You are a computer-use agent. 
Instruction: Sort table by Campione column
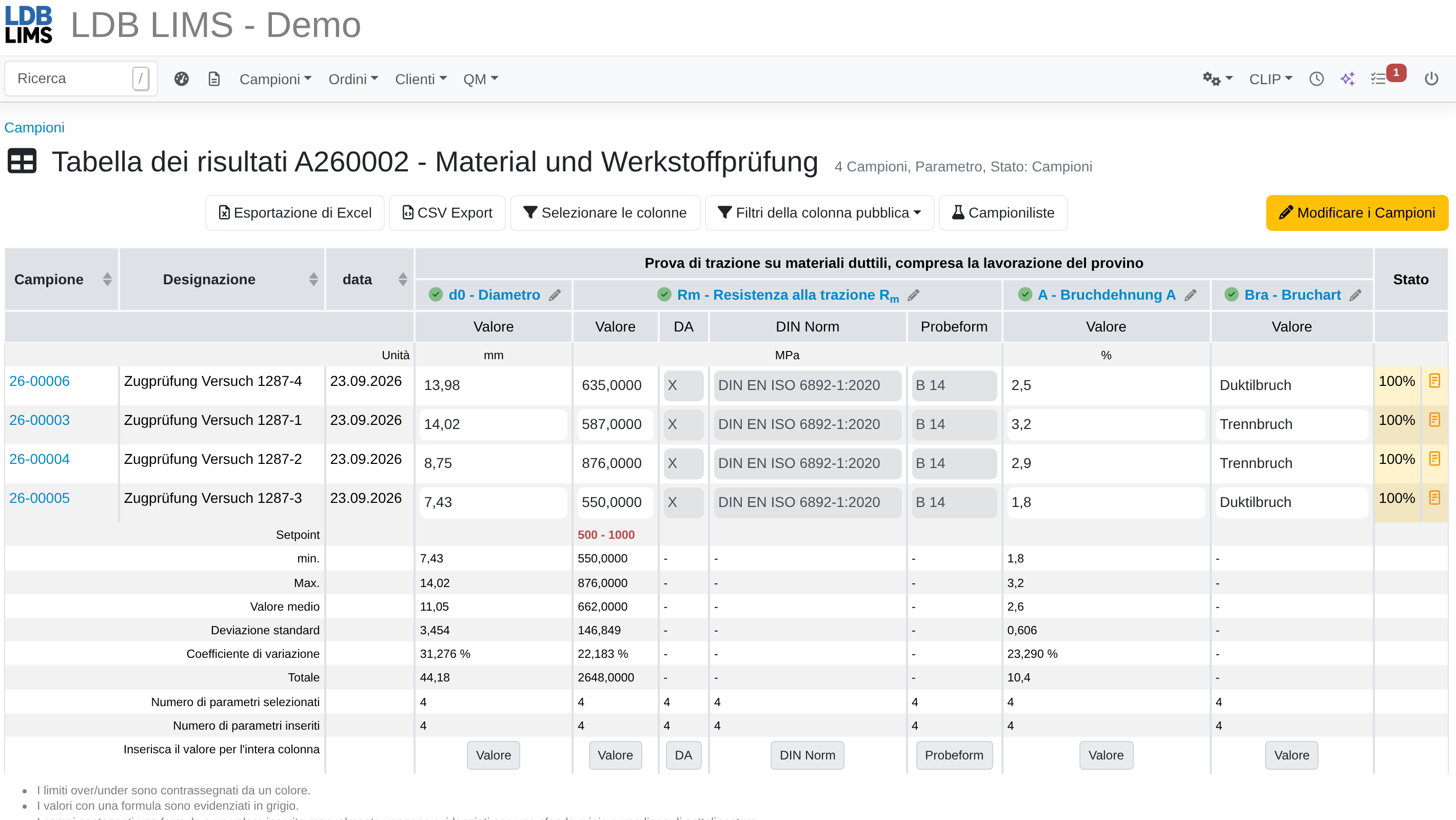pos(107,279)
